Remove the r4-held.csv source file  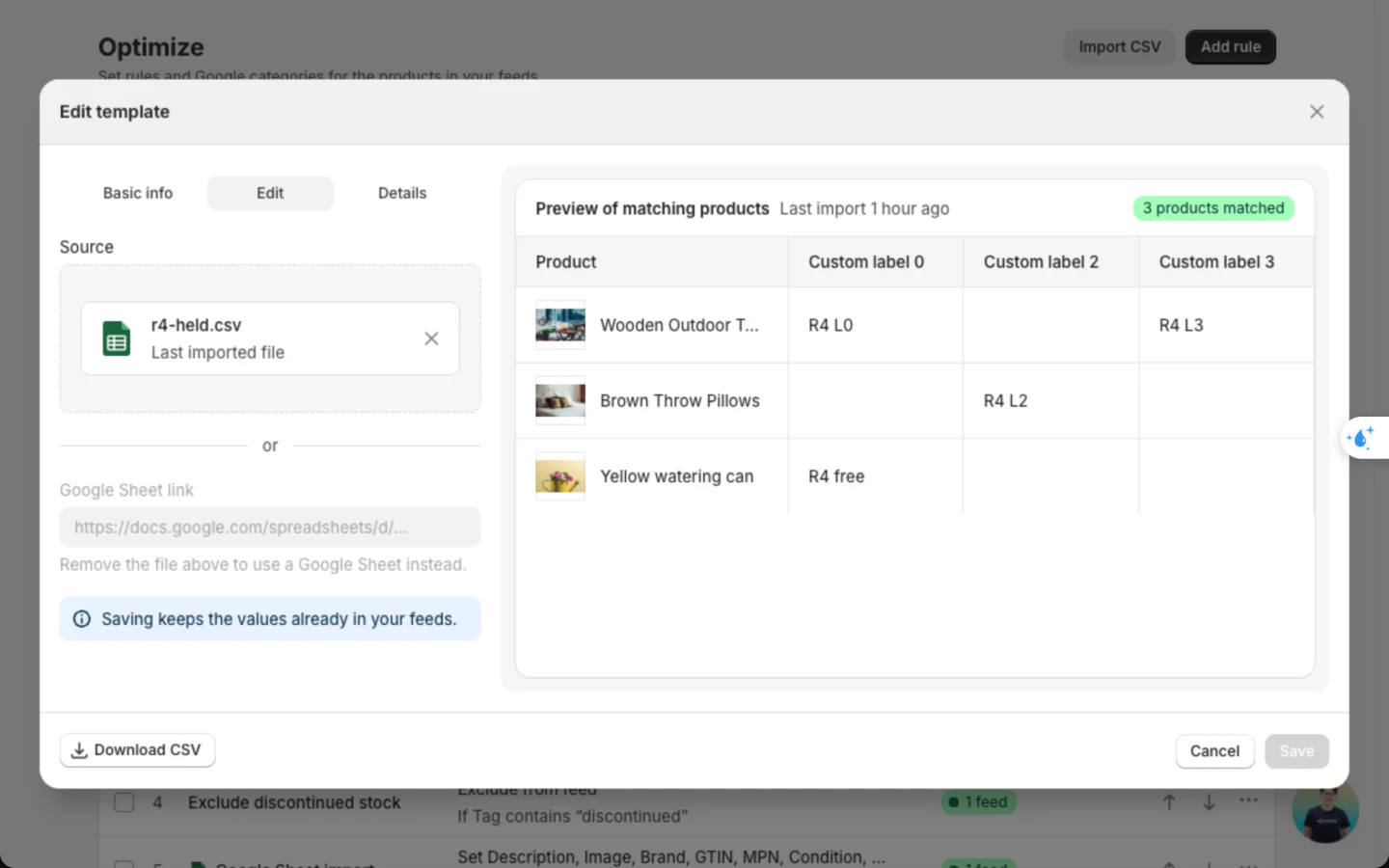click(x=431, y=339)
